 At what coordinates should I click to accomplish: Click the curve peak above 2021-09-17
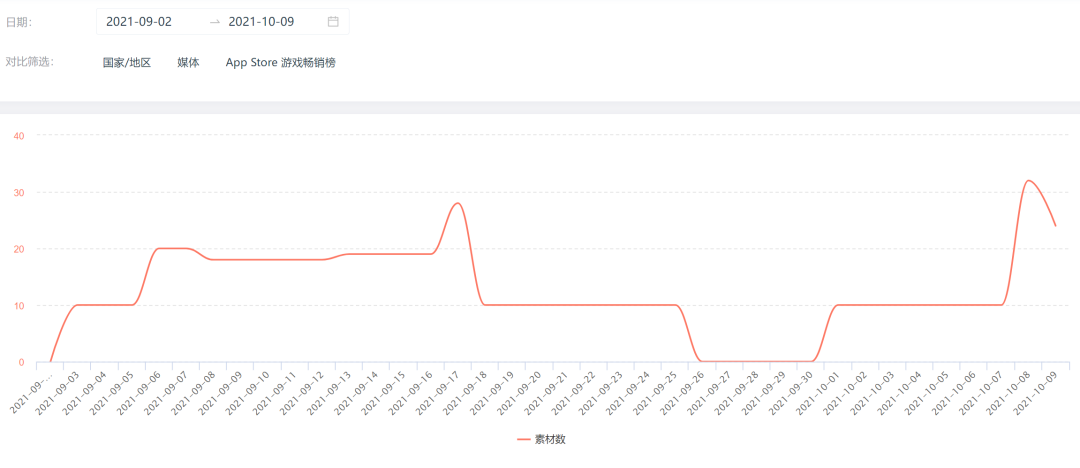coord(457,204)
